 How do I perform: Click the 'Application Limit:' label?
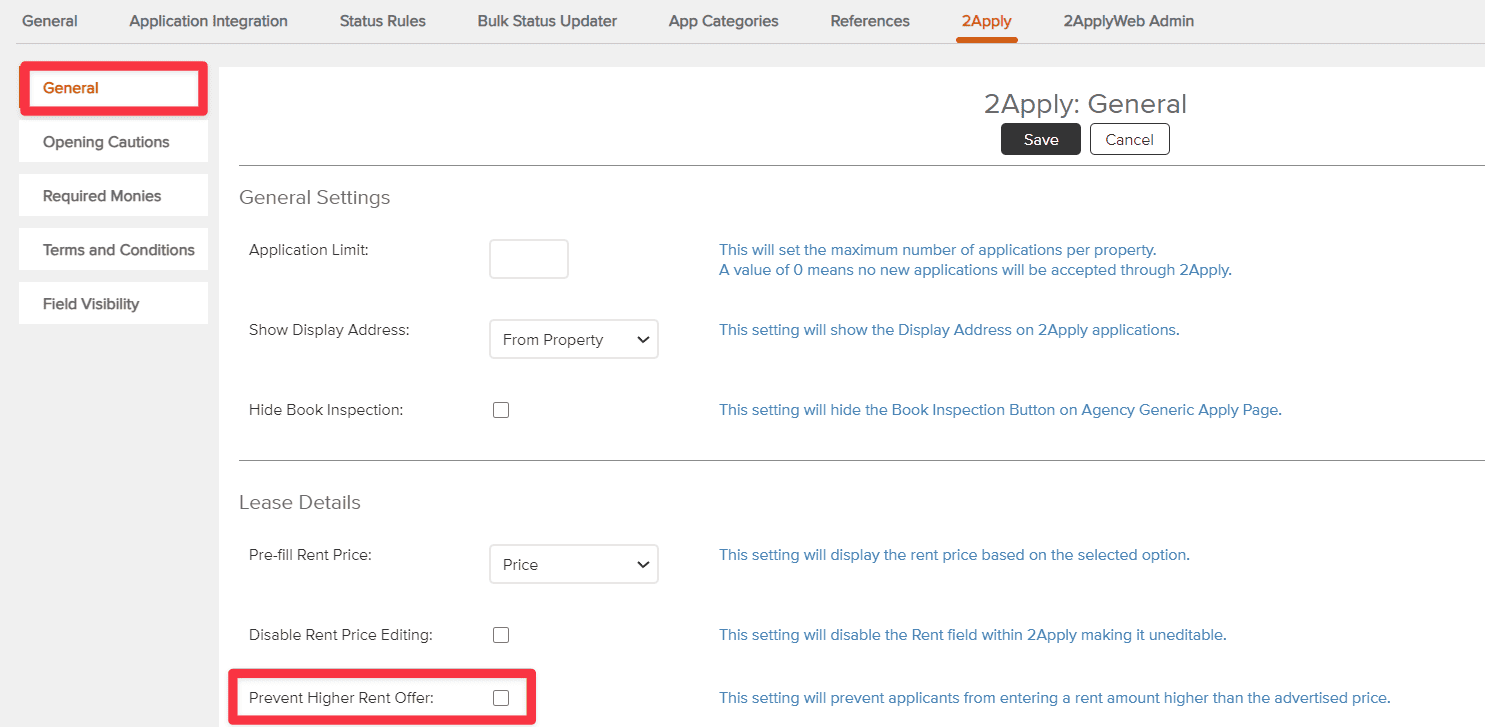(x=309, y=249)
